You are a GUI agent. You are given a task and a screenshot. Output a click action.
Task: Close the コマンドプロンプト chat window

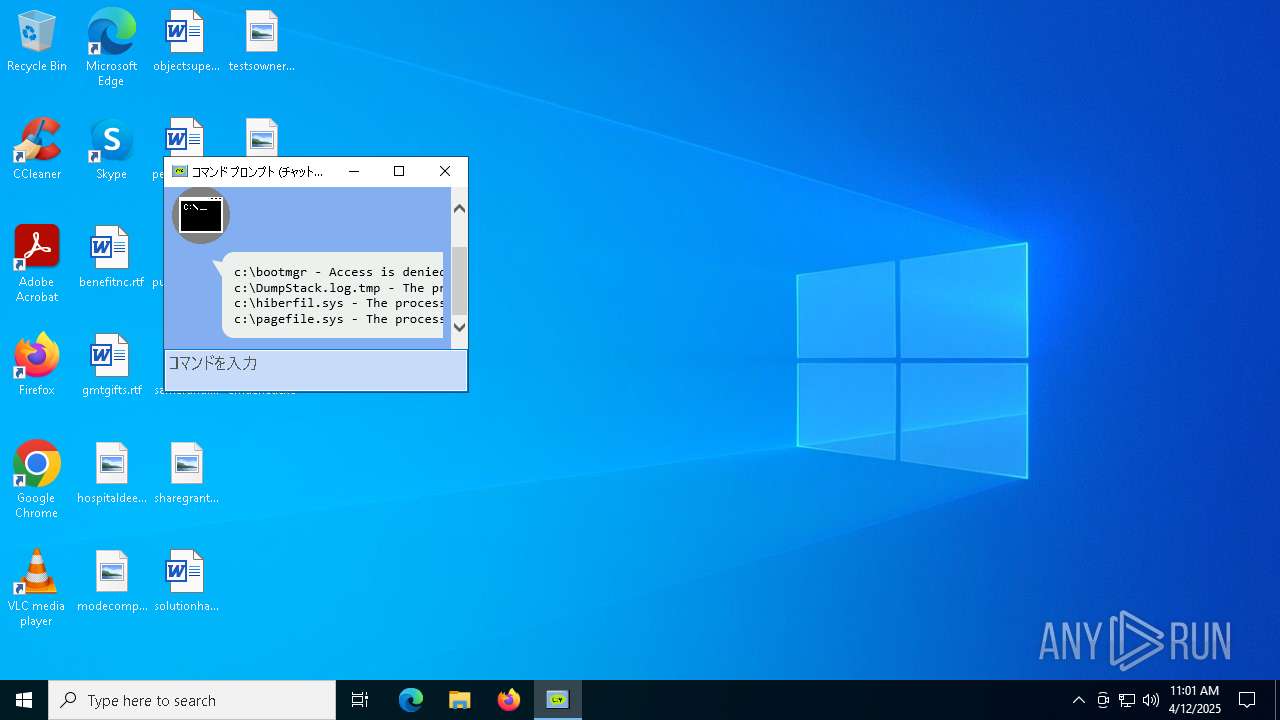pyautogui.click(x=445, y=171)
